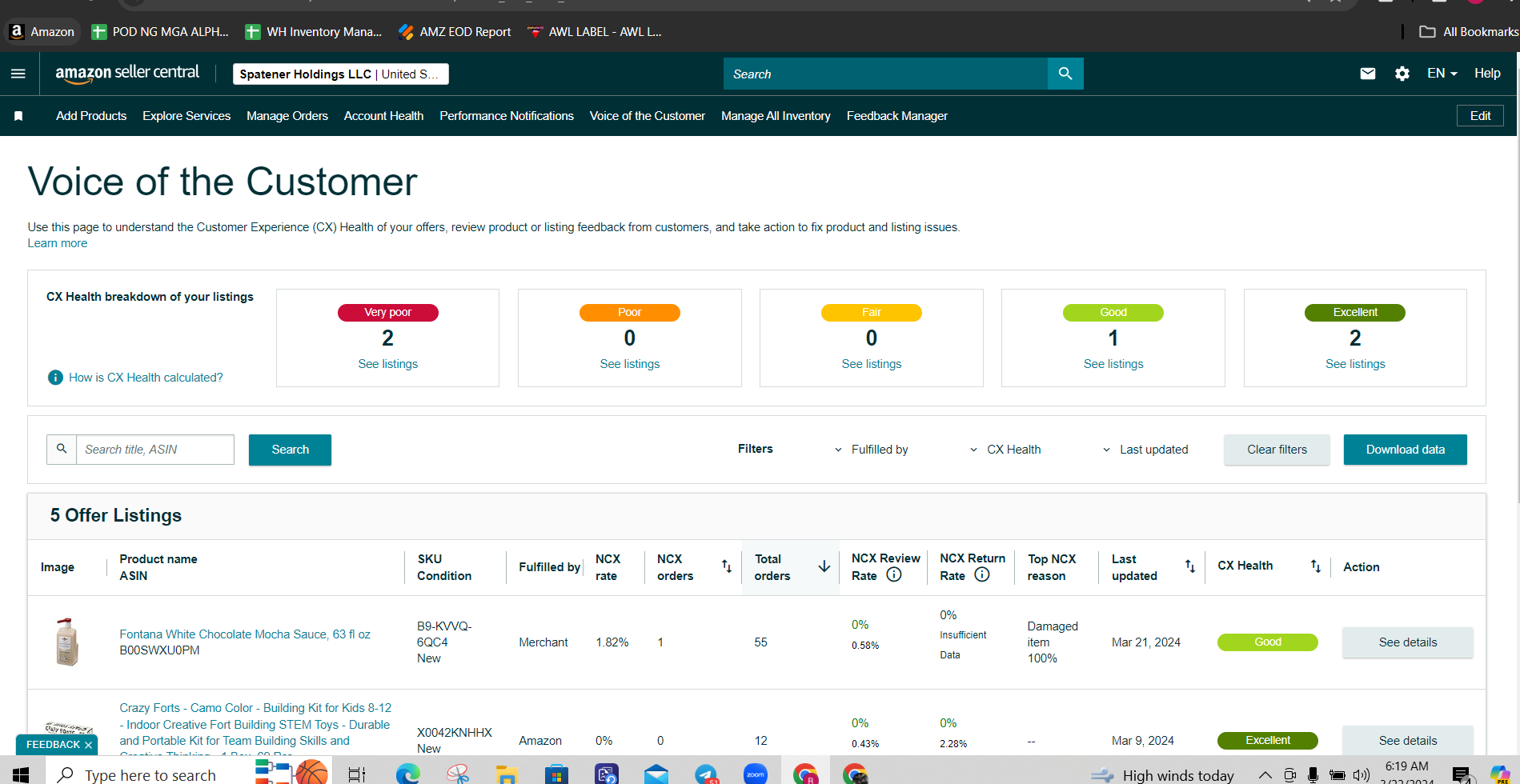This screenshot has width=1520, height=784.
Task: Click Download data button
Action: (x=1406, y=450)
